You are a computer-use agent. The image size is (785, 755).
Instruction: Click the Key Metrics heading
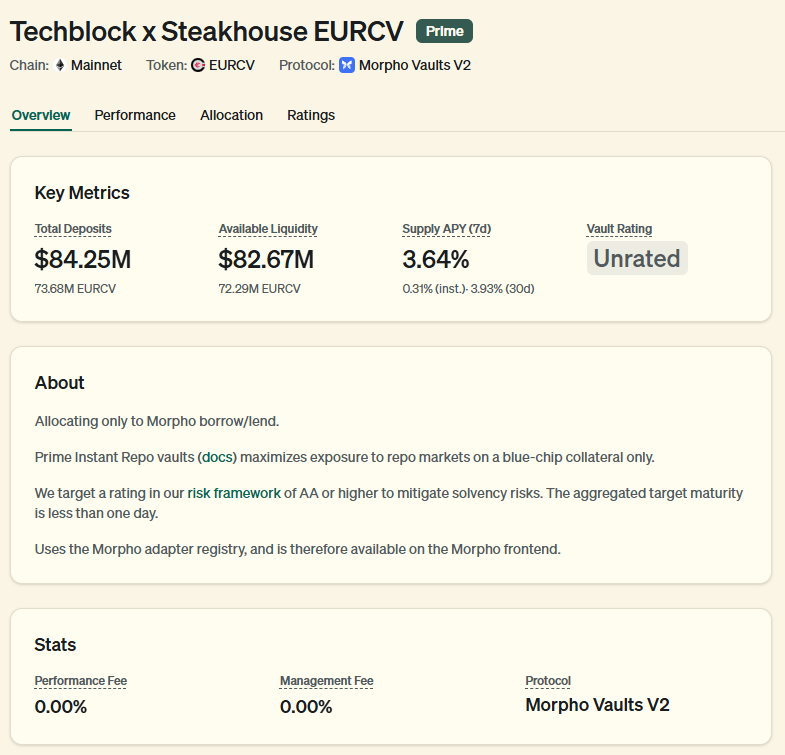point(82,193)
